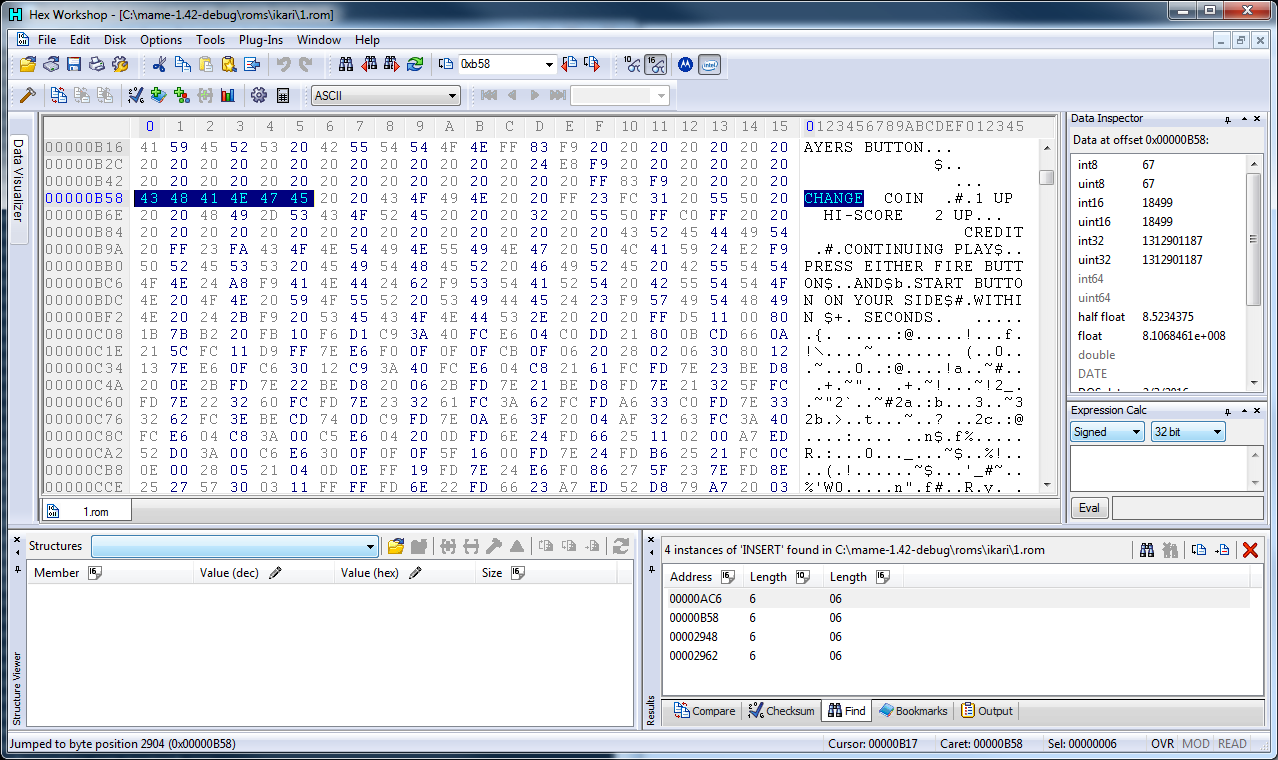Select the 1.rom document tab
Screen dimensions: 1278x760
[86, 511]
